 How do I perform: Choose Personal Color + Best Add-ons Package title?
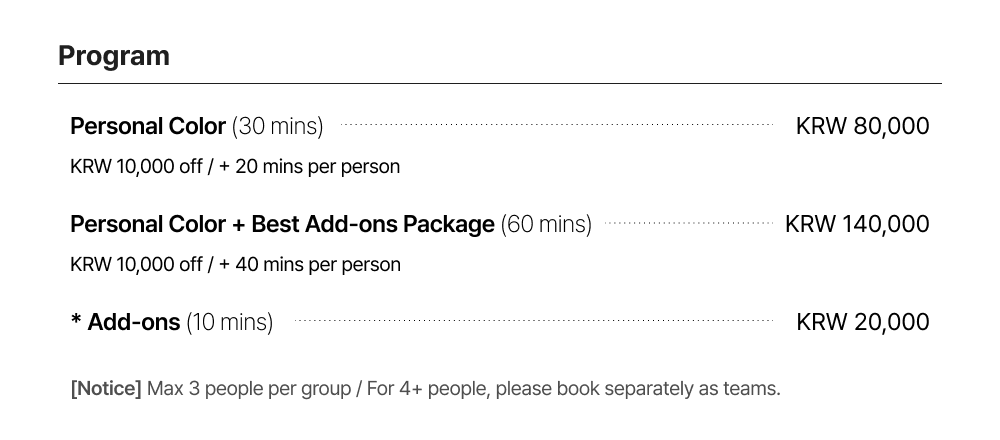pos(282,224)
